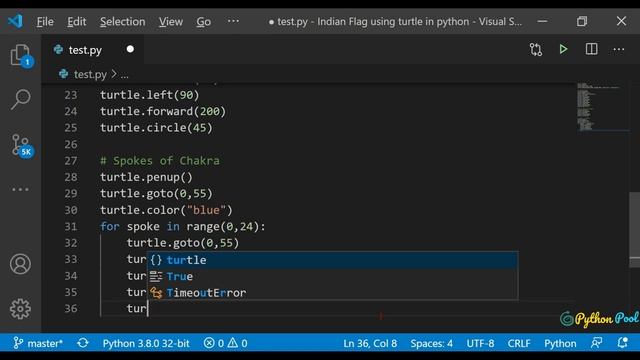Click on turtle.left(90) line
The width and height of the screenshot is (640, 360).
150,95
